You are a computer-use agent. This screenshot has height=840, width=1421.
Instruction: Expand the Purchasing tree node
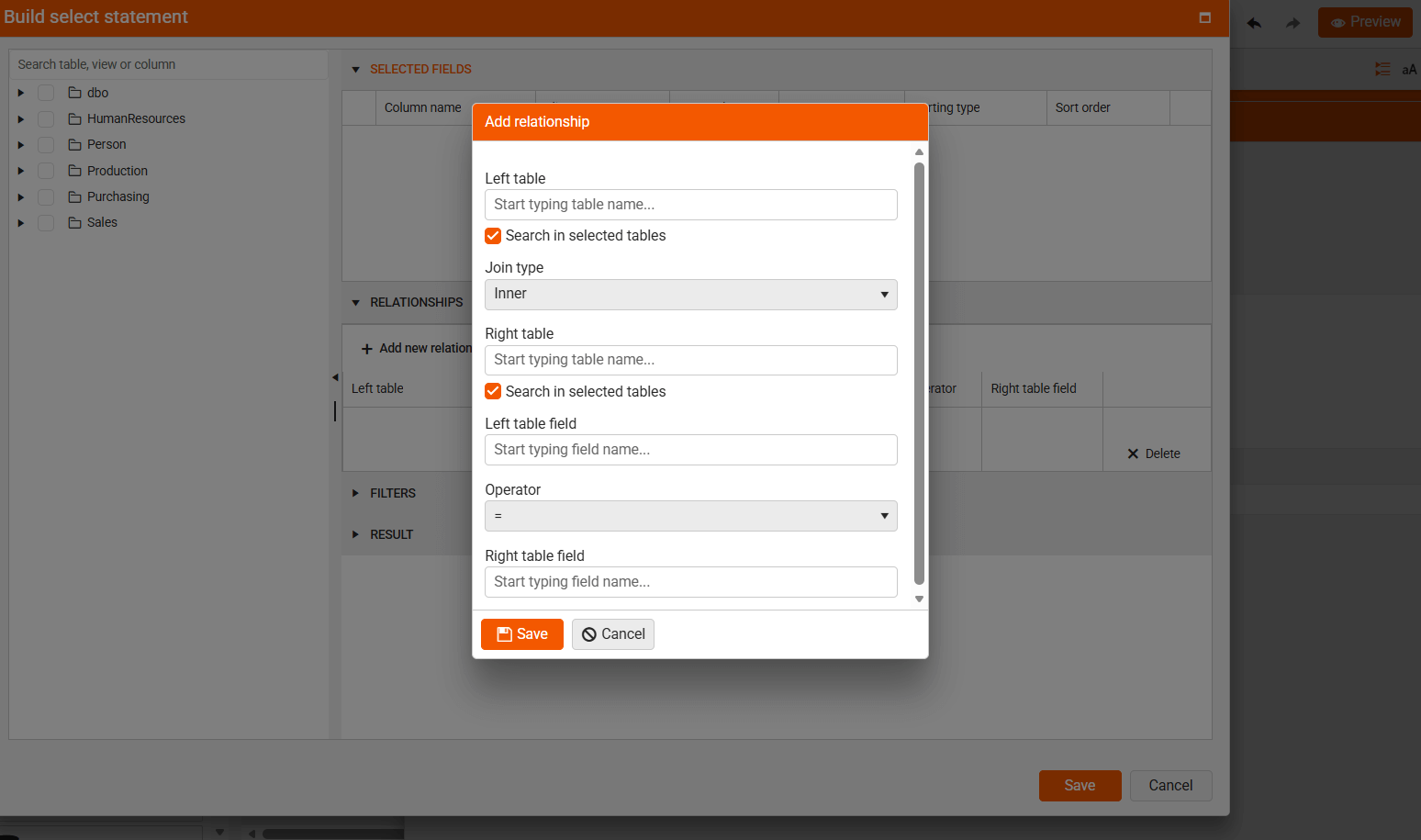tap(21, 196)
